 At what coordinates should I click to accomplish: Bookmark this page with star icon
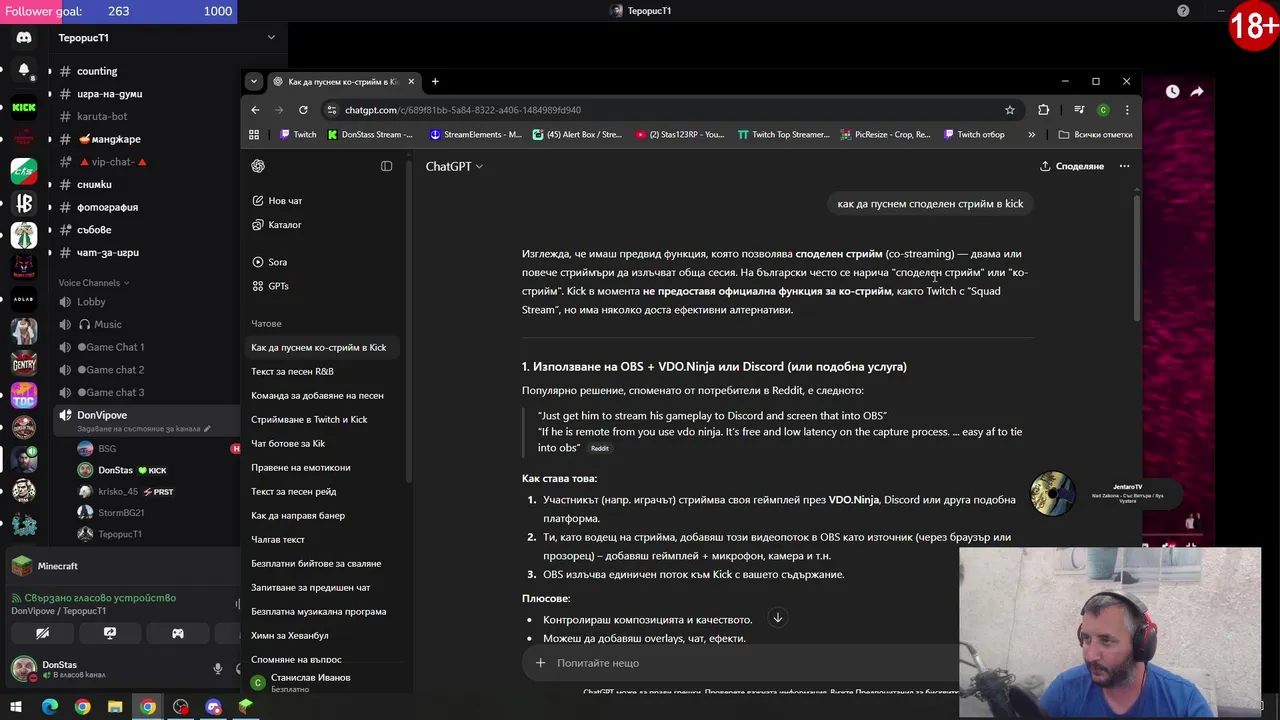pos(1010,110)
